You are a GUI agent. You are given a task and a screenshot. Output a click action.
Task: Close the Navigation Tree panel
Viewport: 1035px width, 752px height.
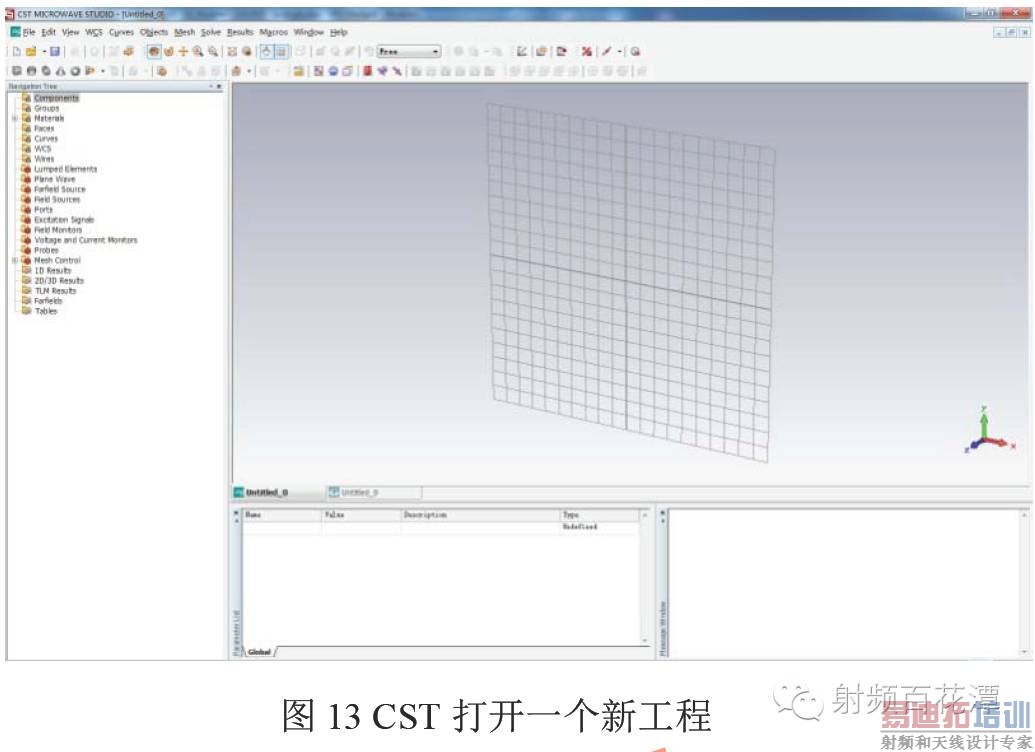pos(219,86)
